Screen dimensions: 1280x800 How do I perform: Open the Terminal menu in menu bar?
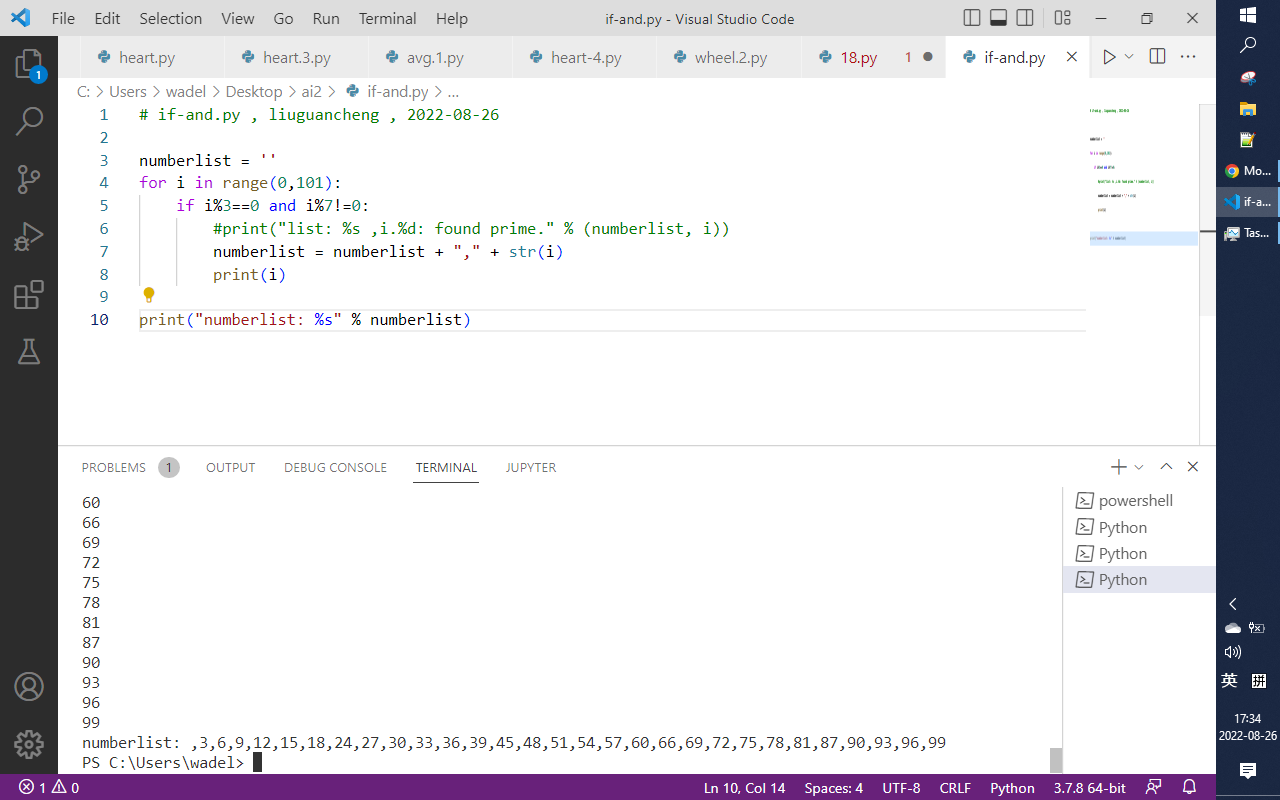(387, 18)
